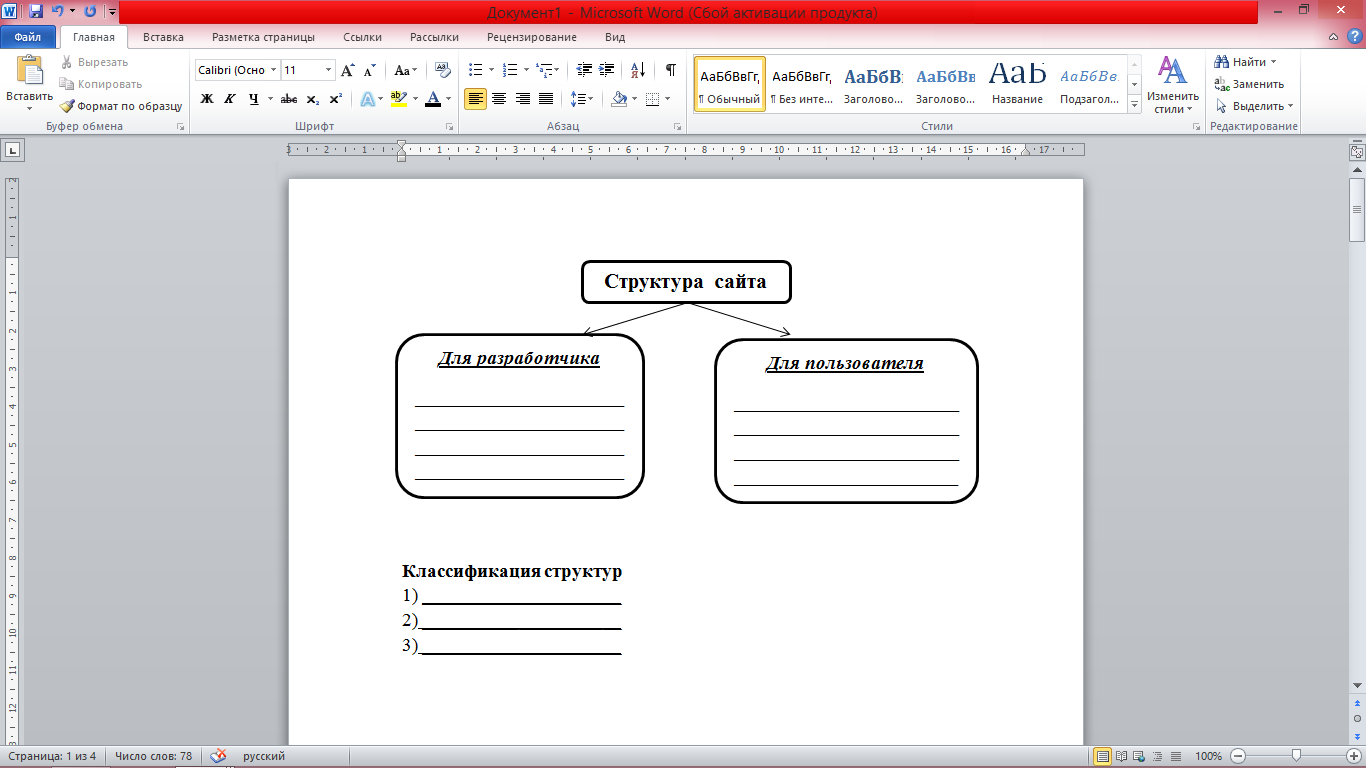Apply subscript formatting

[x=312, y=99]
